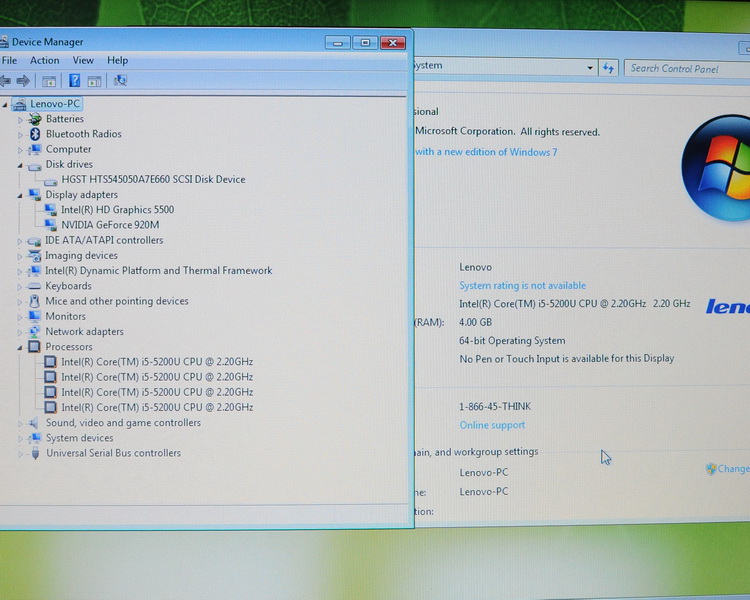Click the IDE ATA/ATAPI controllers icon
This screenshot has width=750, height=600.
tap(34, 241)
